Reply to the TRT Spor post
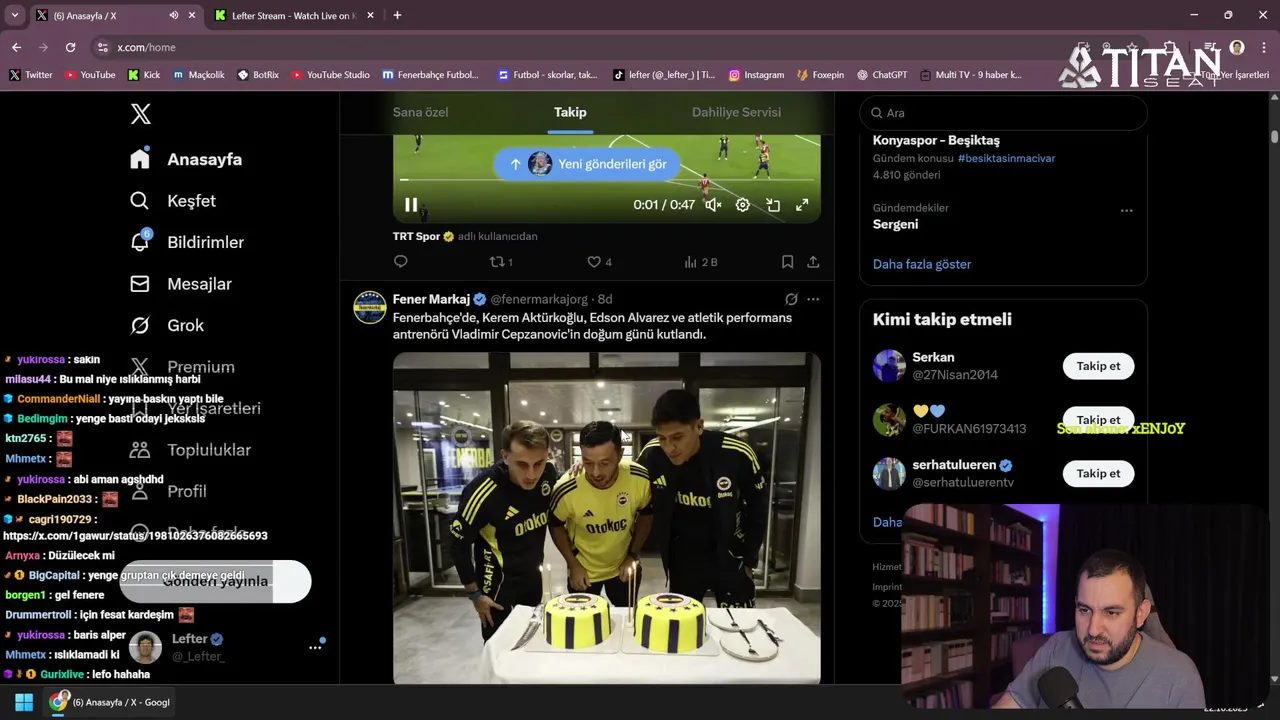 pos(401,262)
